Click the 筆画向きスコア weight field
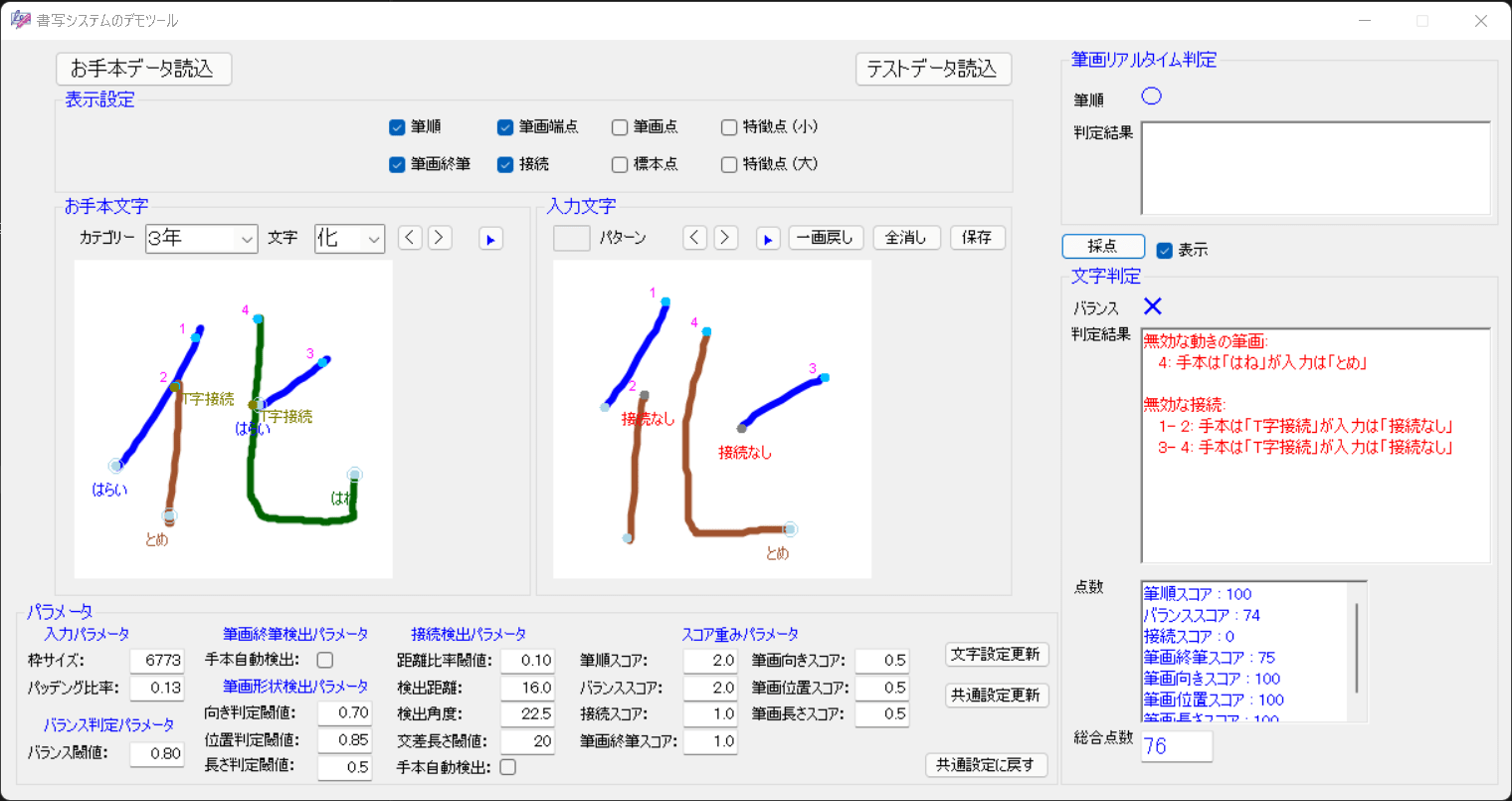The width and height of the screenshot is (1512, 801). pos(881,660)
